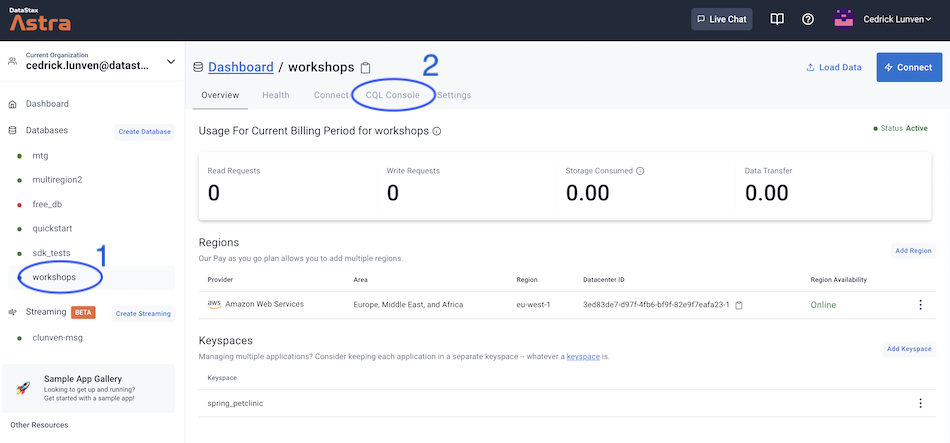
Task: Copy the Datacenter ID clipboard icon
Action: (739, 305)
